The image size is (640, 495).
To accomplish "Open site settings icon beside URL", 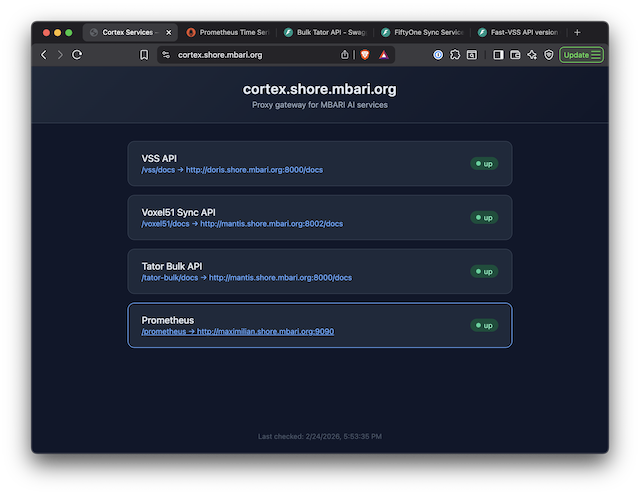I will click(x=166, y=55).
